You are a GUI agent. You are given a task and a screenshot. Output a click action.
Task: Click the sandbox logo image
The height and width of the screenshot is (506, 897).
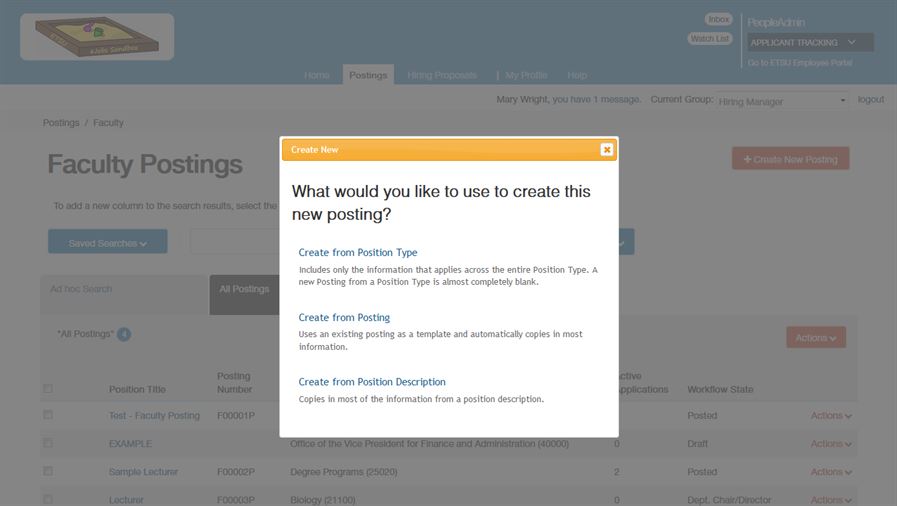tap(97, 37)
